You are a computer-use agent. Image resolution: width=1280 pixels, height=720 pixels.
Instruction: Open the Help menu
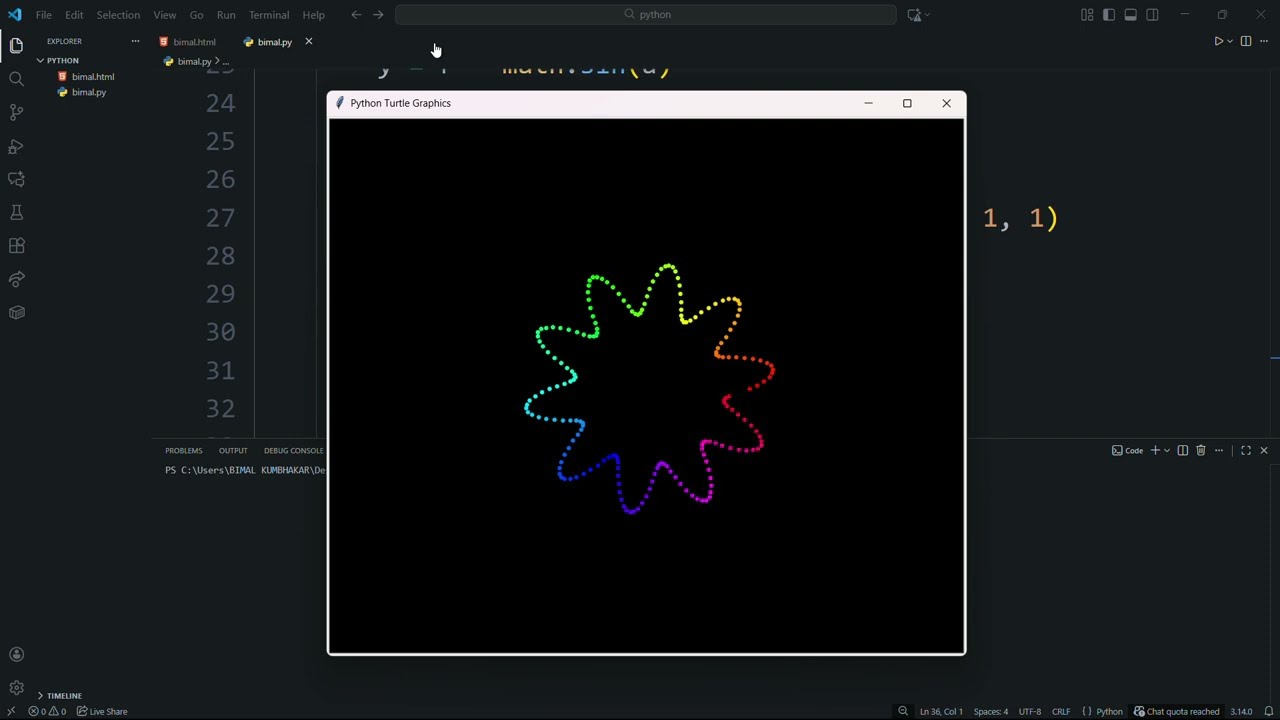pyautogui.click(x=314, y=15)
